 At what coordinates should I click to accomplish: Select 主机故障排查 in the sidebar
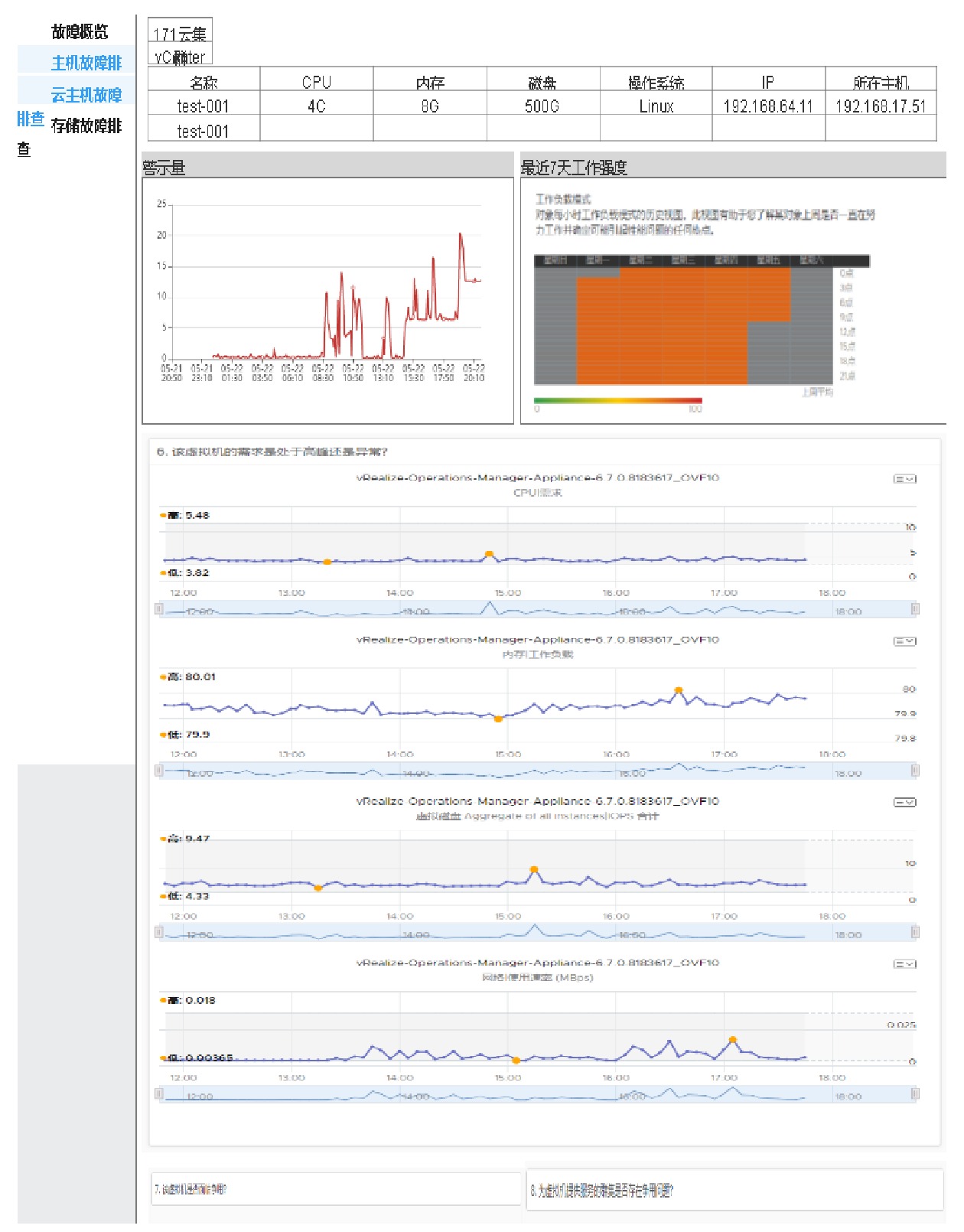[86, 63]
